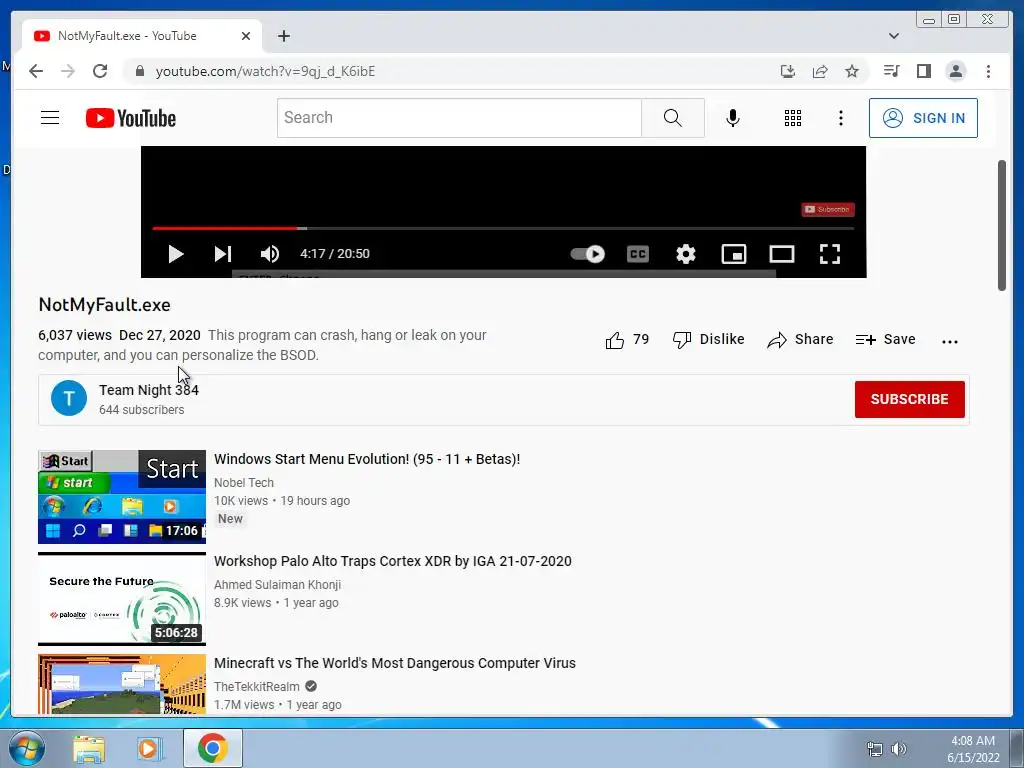This screenshot has height=768, width=1024.
Task: Share the NotMyFault.exe video
Action: click(801, 340)
